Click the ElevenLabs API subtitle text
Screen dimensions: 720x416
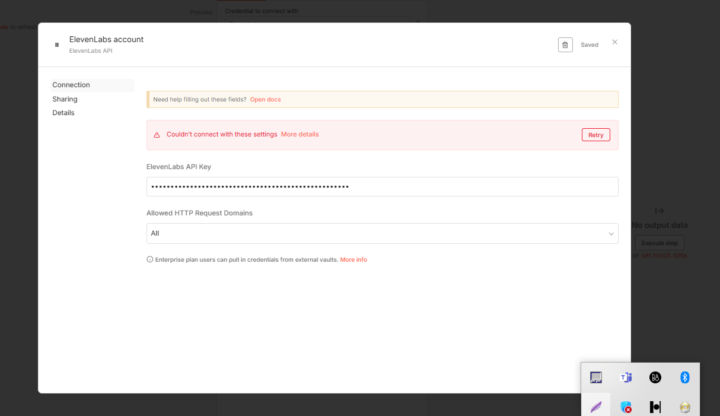90,51
